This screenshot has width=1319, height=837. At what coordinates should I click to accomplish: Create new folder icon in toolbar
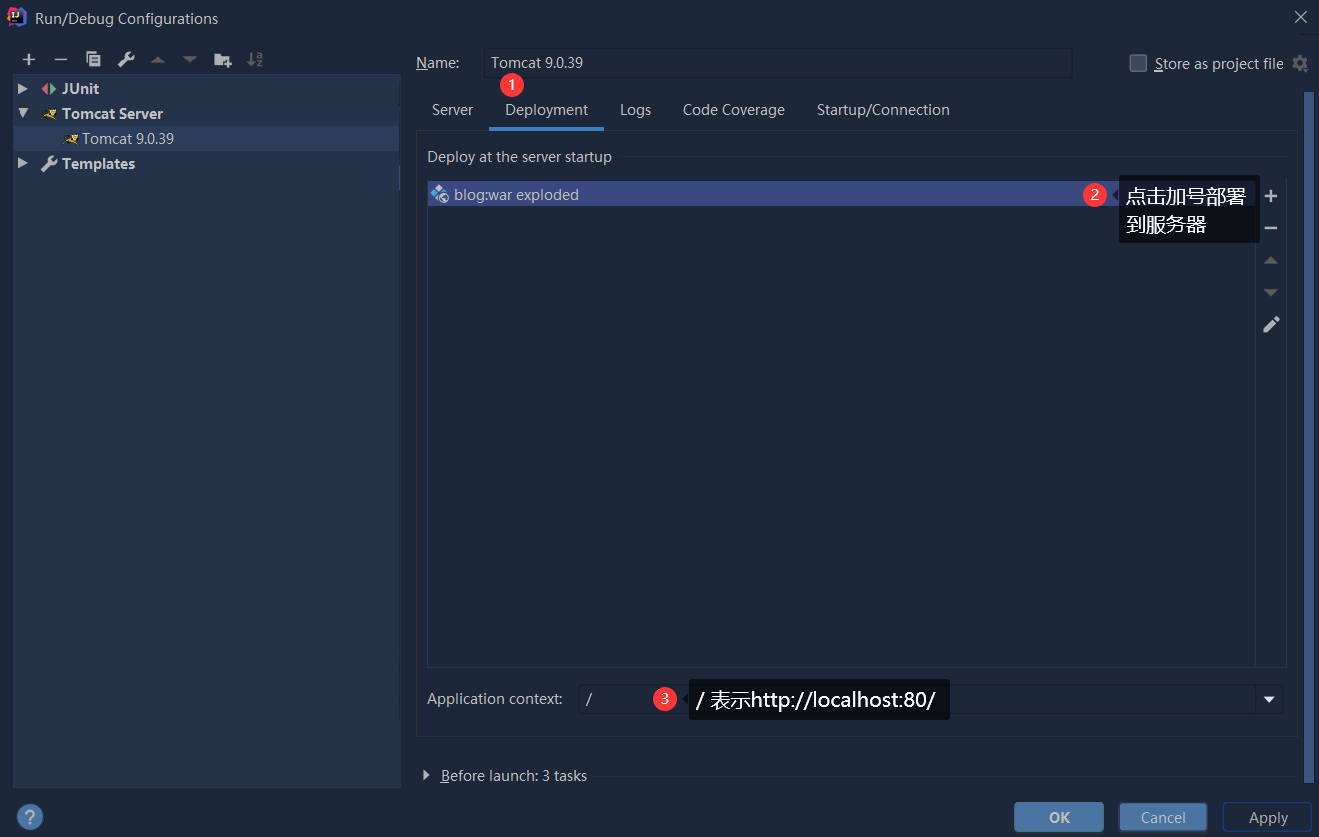[x=223, y=60]
